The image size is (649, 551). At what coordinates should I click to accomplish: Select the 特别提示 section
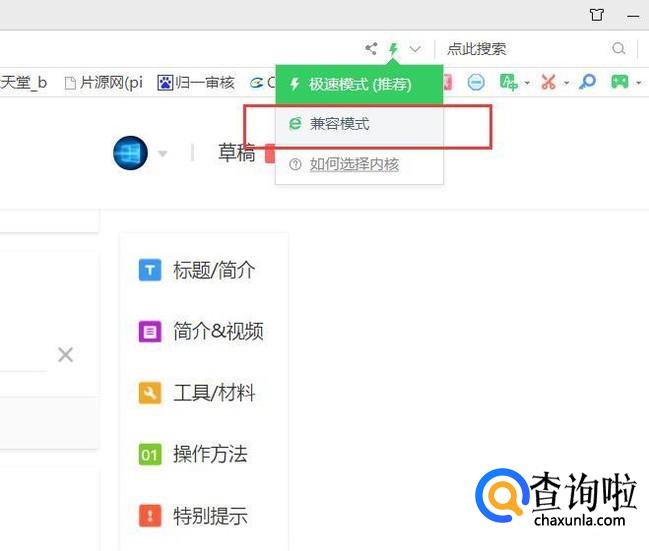pyautogui.click(x=193, y=516)
